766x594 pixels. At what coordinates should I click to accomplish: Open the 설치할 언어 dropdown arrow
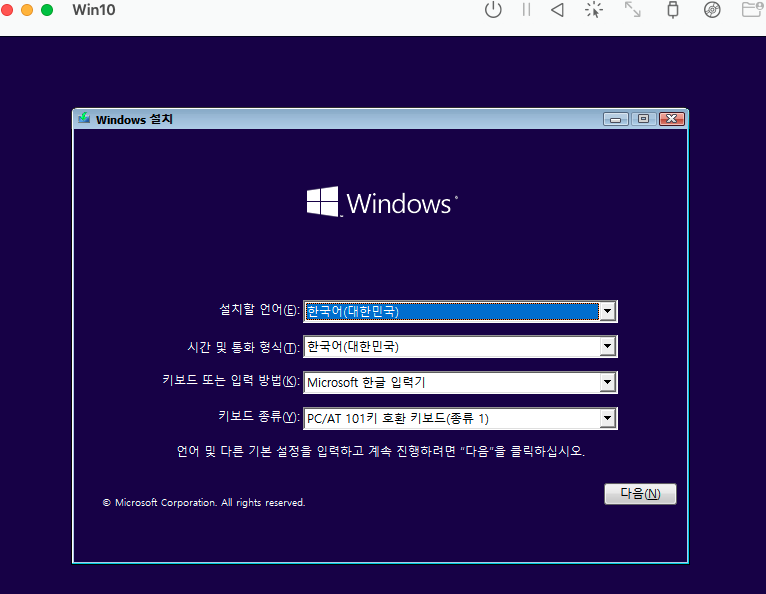coord(607,311)
